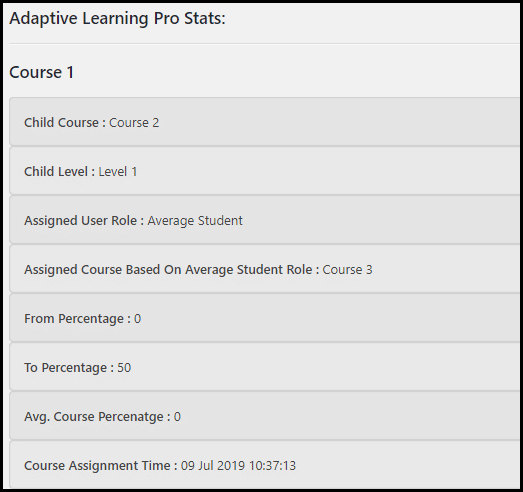This screenshot has width=523, height=492.
Task: Select the 09 Jul 2019 date text
Action: (213, 466)
